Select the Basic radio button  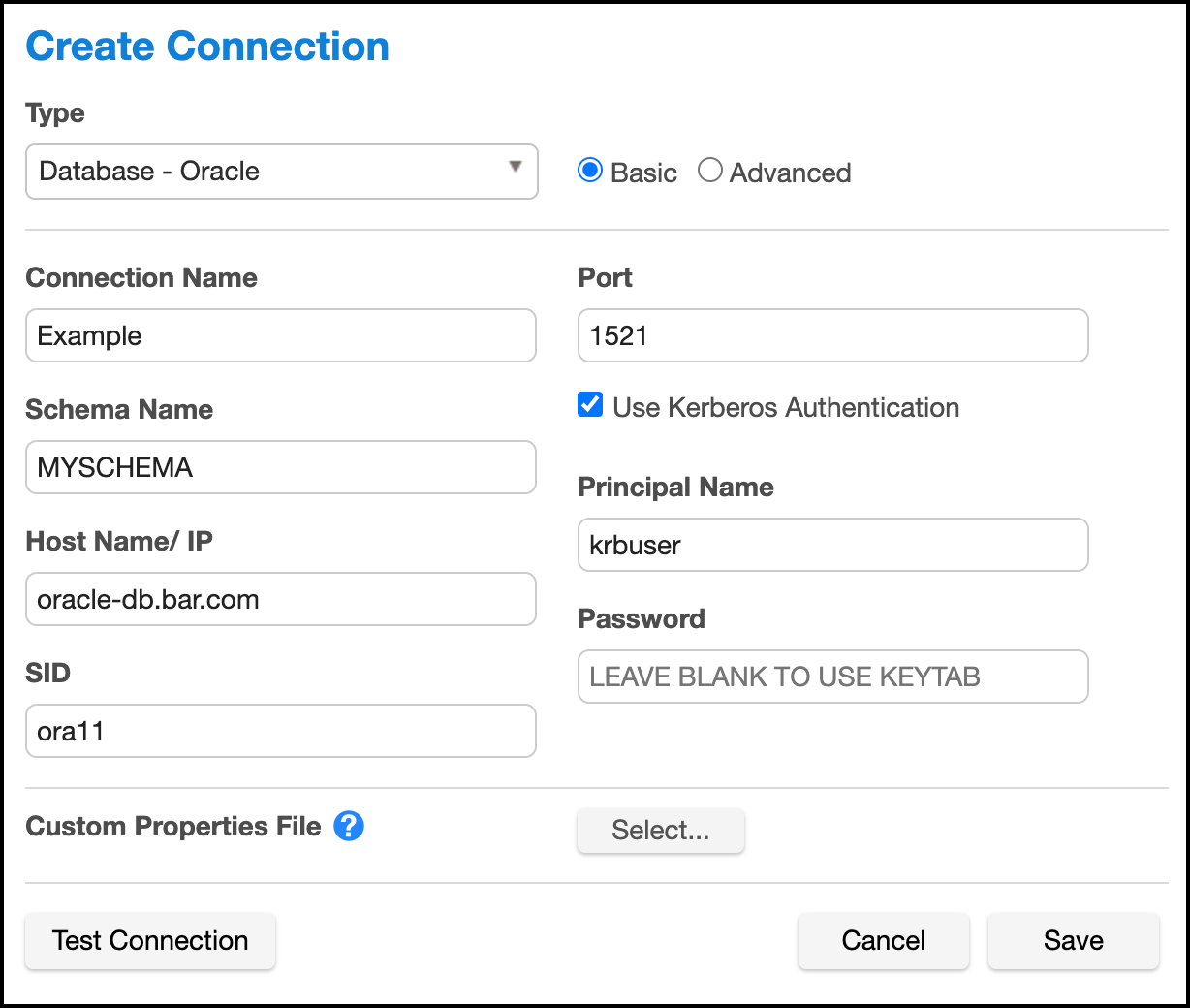tap(589, 171)
